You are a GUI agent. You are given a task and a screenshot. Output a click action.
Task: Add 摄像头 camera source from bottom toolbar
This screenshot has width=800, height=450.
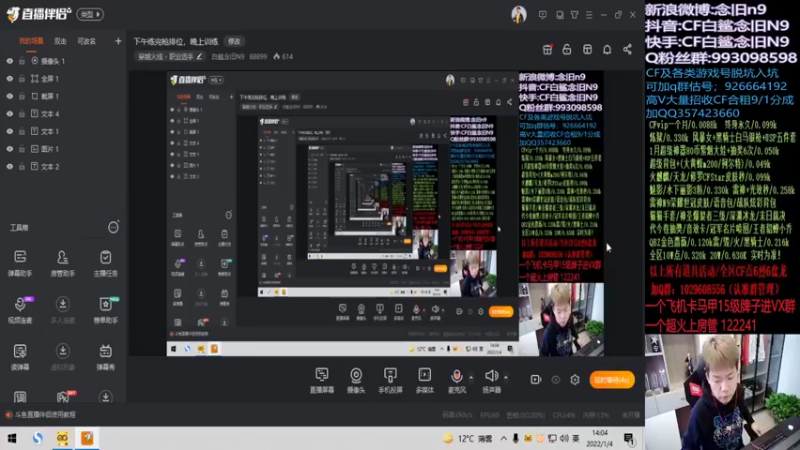356,381
